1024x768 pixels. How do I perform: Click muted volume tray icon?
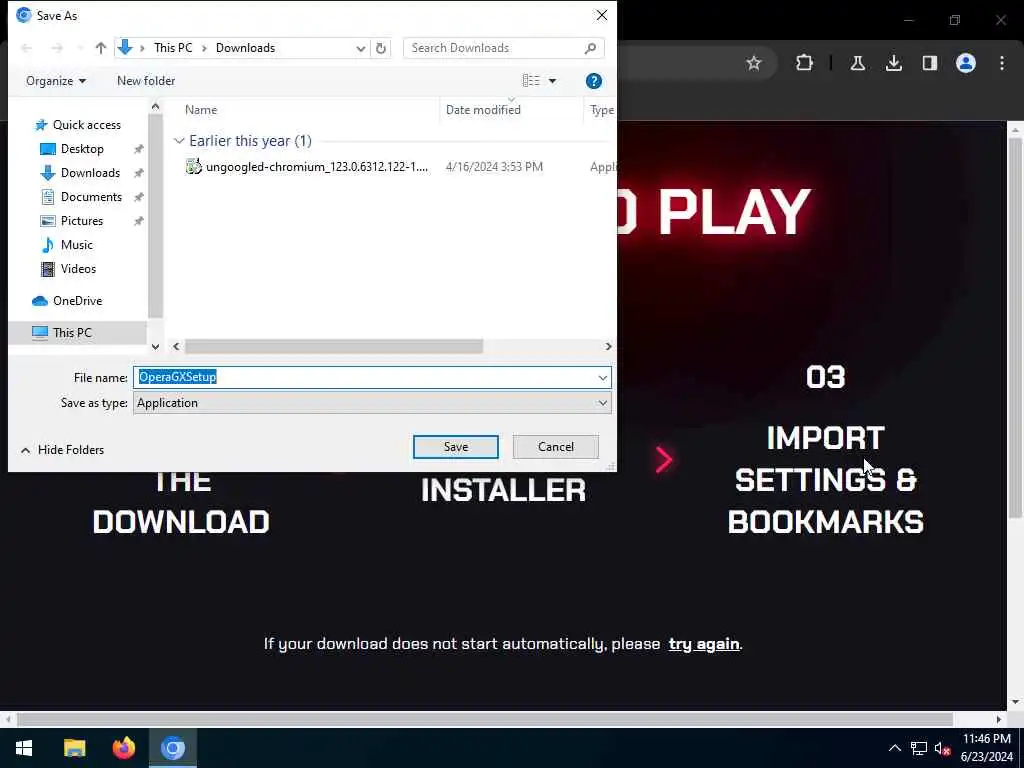coord(942,748)
